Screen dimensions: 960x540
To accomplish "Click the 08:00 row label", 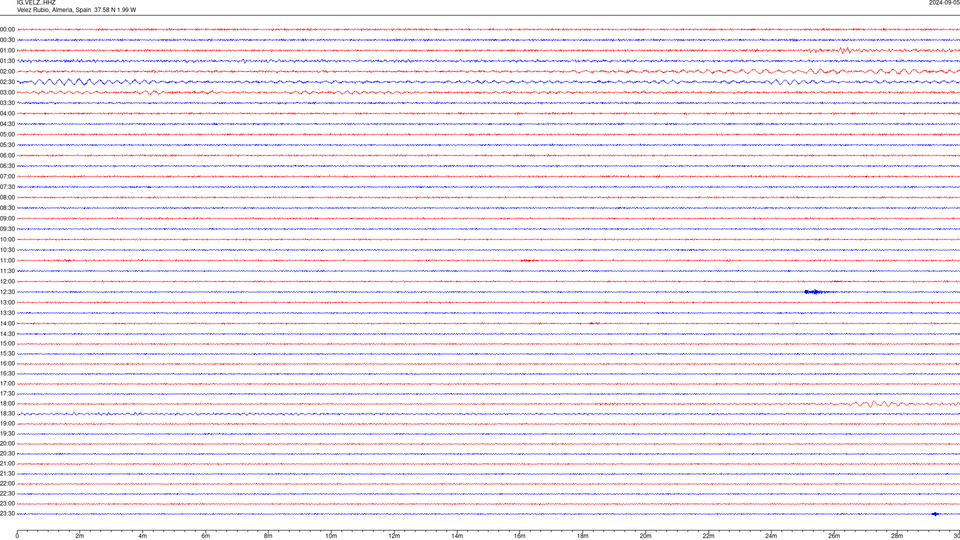I will pyautogui.click(x=7, y=197).
